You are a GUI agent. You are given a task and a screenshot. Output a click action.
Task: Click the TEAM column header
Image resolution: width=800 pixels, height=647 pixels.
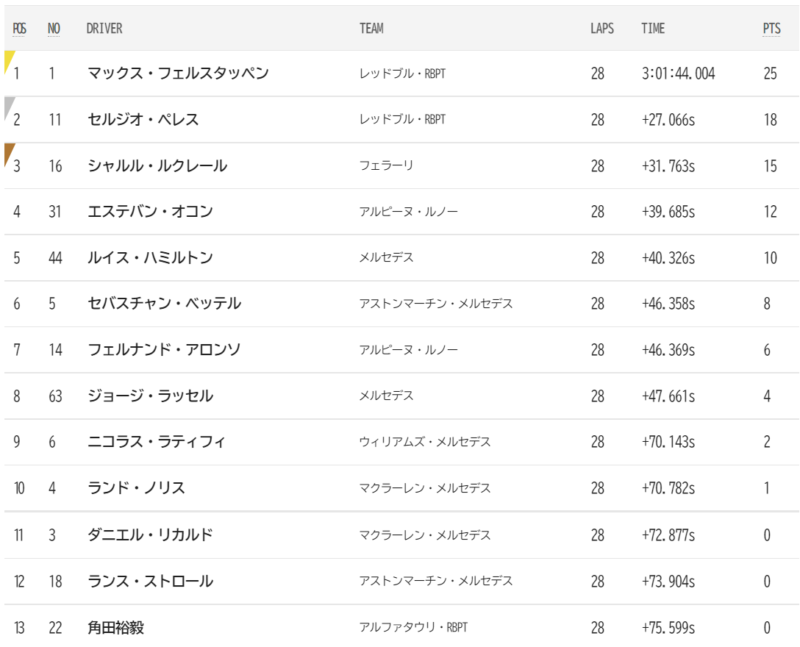pyautogui.click(x=371, y=29)
